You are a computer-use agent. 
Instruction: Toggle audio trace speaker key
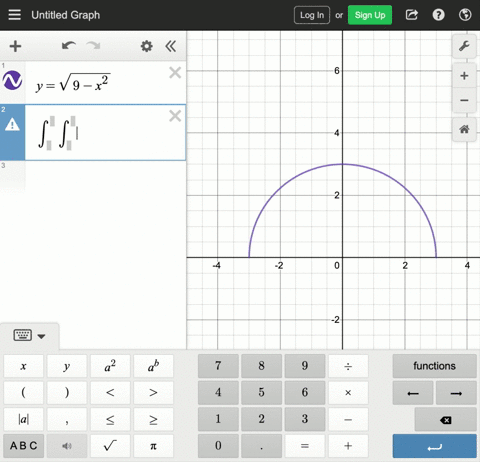67,446
